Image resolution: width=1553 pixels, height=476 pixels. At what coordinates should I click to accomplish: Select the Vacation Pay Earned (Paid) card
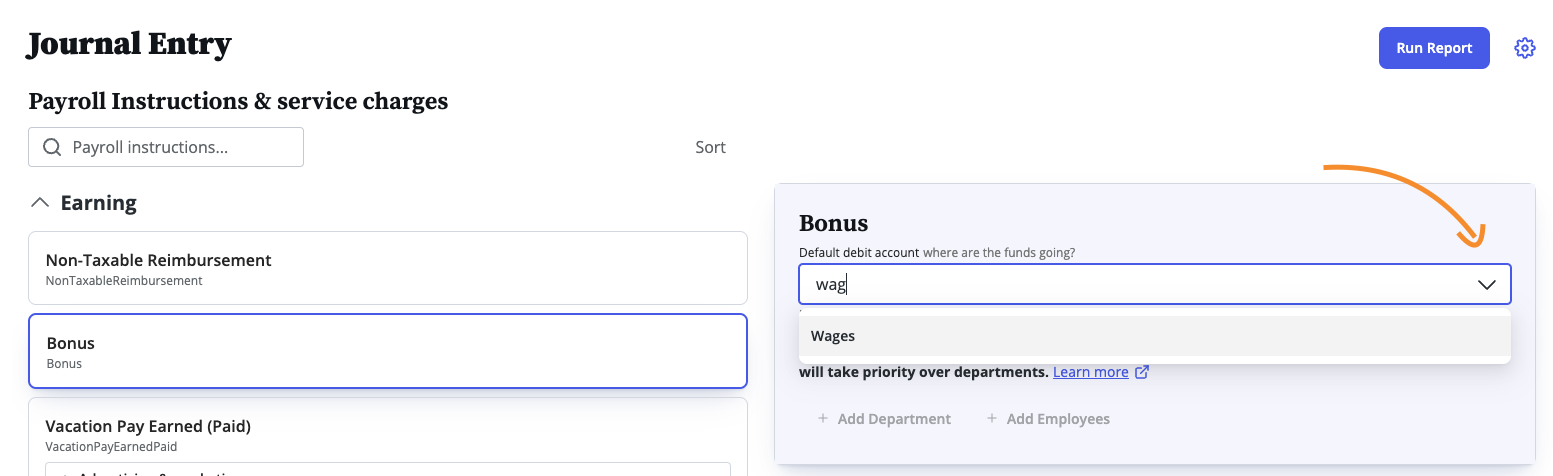click(x=388, y=436)
